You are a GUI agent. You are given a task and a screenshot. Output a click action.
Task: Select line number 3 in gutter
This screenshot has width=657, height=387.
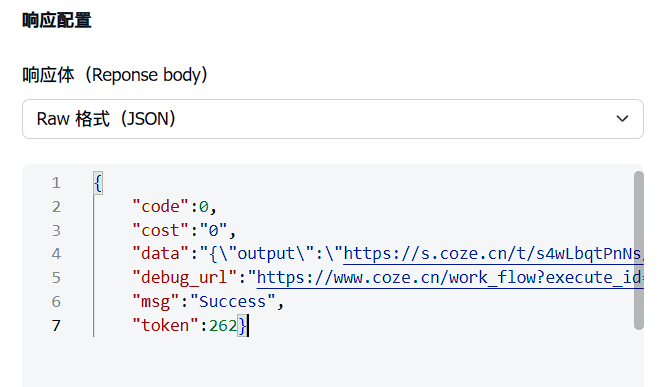tap(56, 231)
